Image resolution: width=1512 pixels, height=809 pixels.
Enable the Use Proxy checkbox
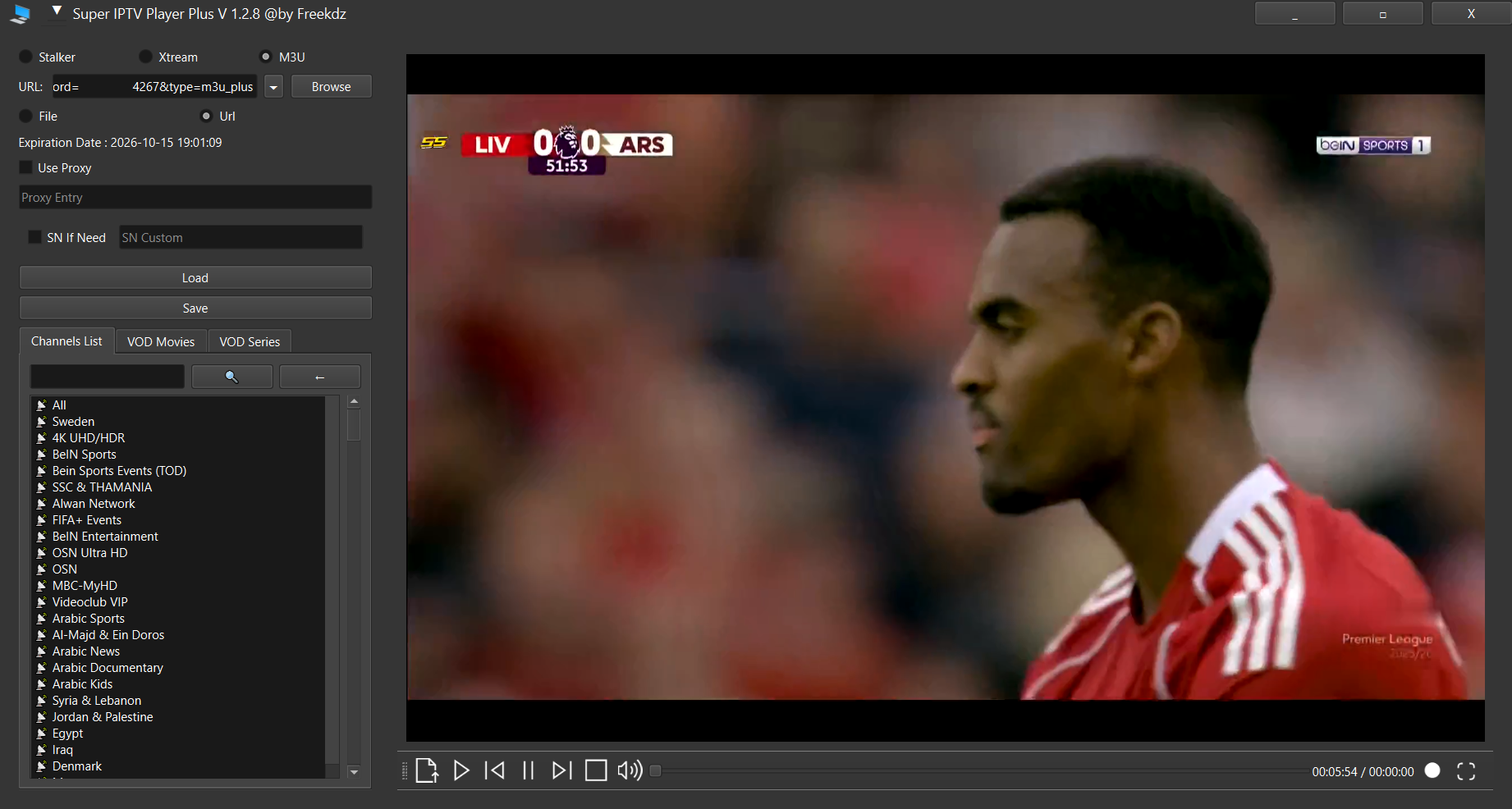click(x=26, y=167)
